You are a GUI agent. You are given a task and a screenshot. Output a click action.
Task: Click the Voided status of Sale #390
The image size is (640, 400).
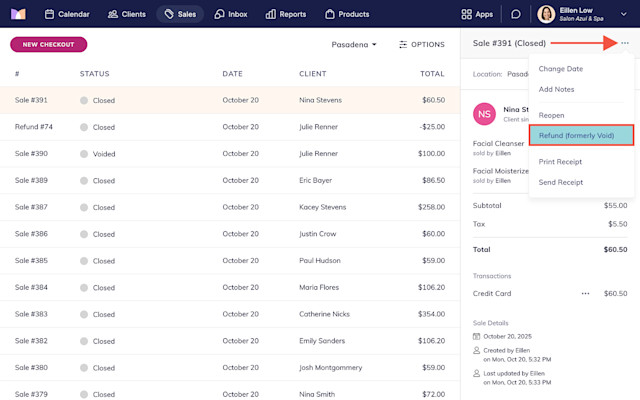pyautogui.click(x=104, y=154)
